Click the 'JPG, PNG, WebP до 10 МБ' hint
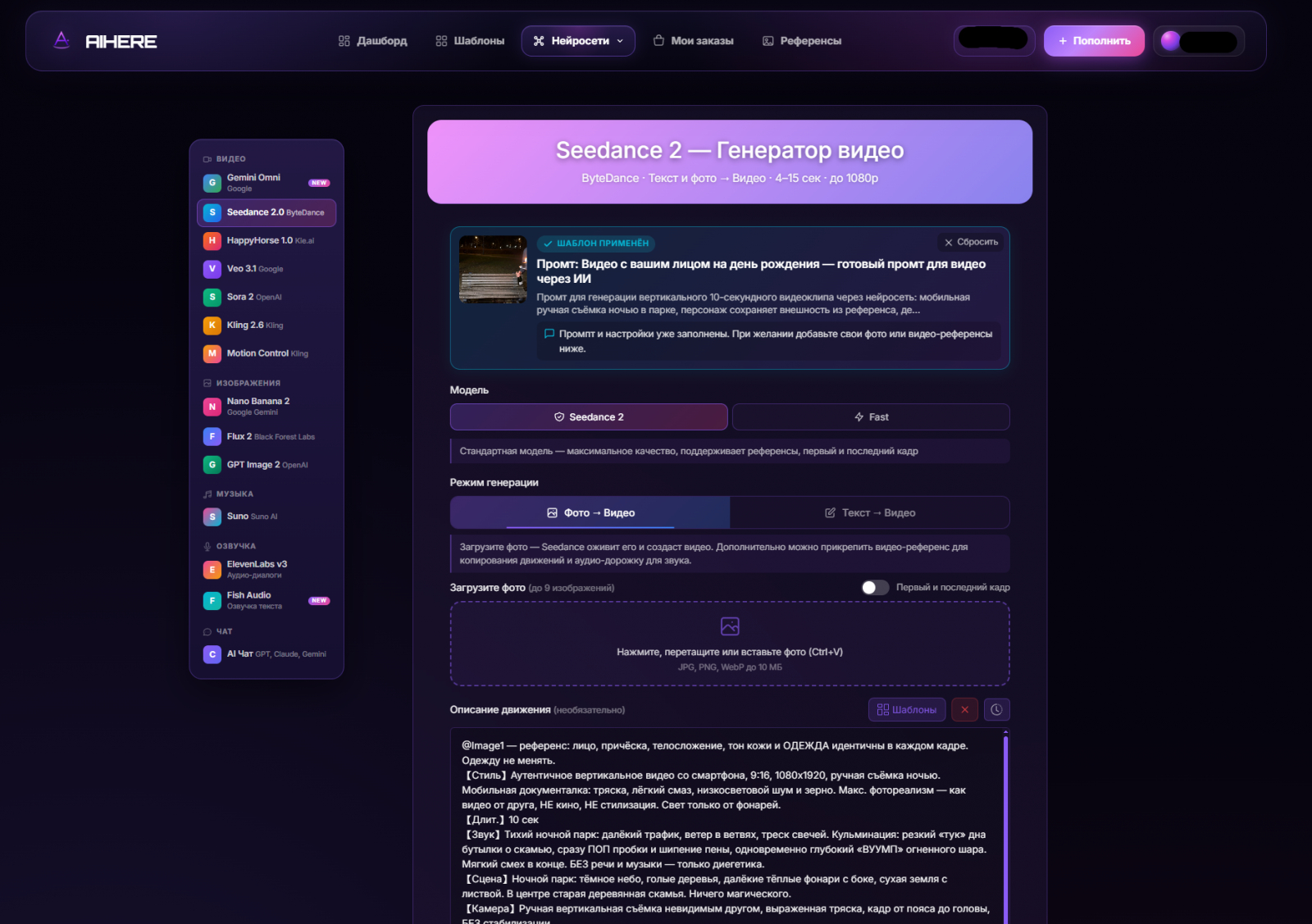 click(x=730, y=667)
